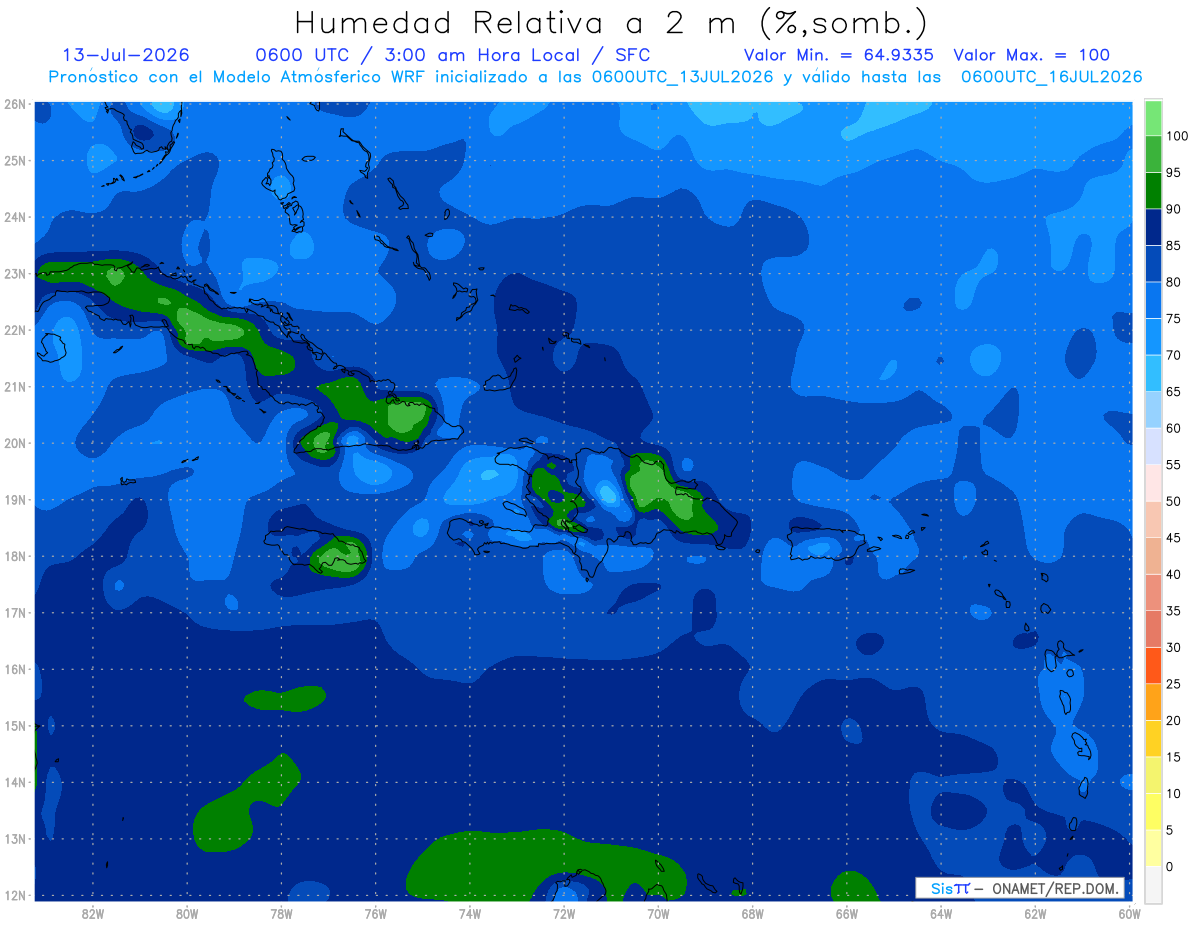Click the '20N' latitude label
The image size is (1200, 927).
[x=16, y=443]
